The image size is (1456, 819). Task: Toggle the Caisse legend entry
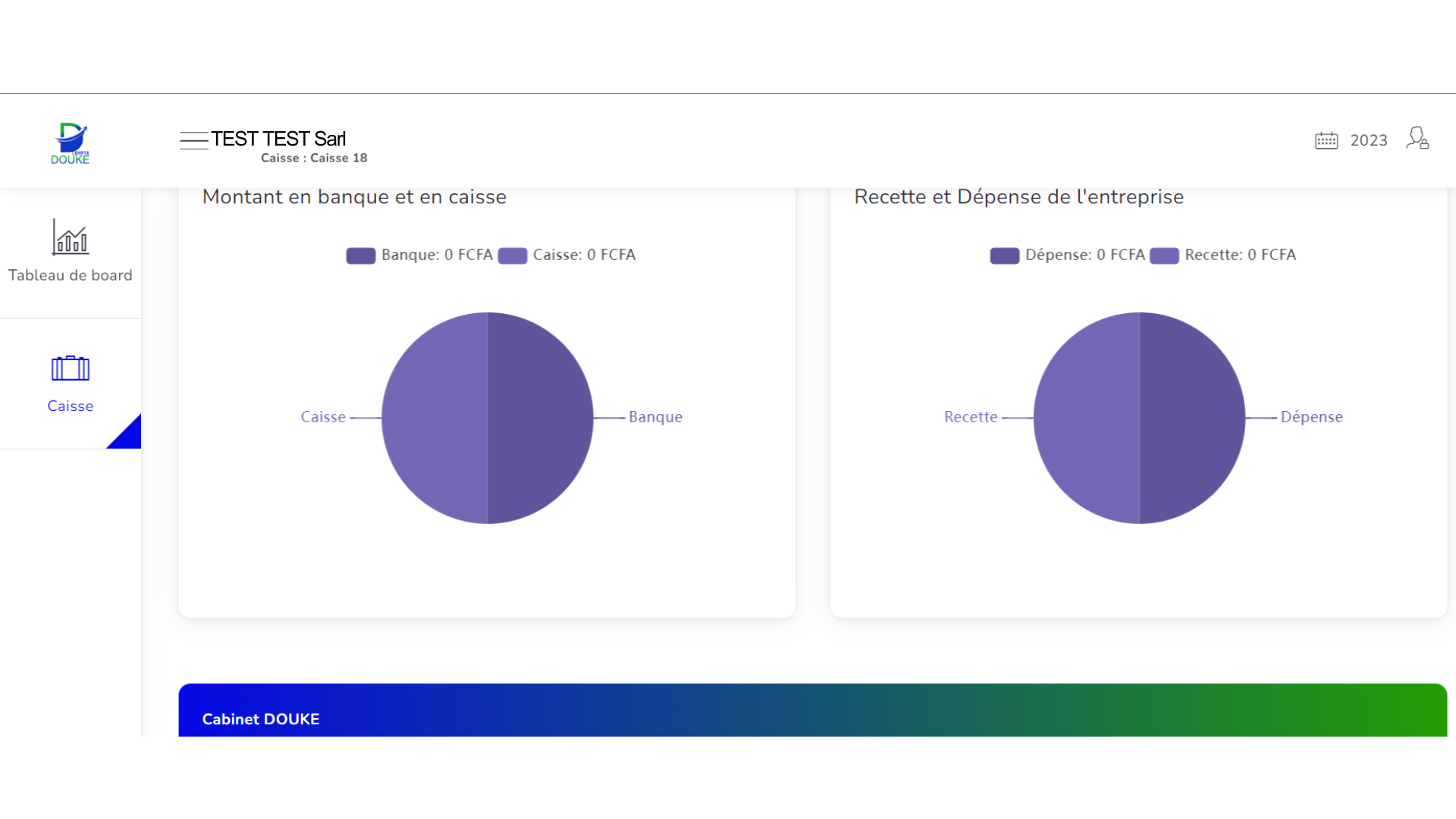584,256
